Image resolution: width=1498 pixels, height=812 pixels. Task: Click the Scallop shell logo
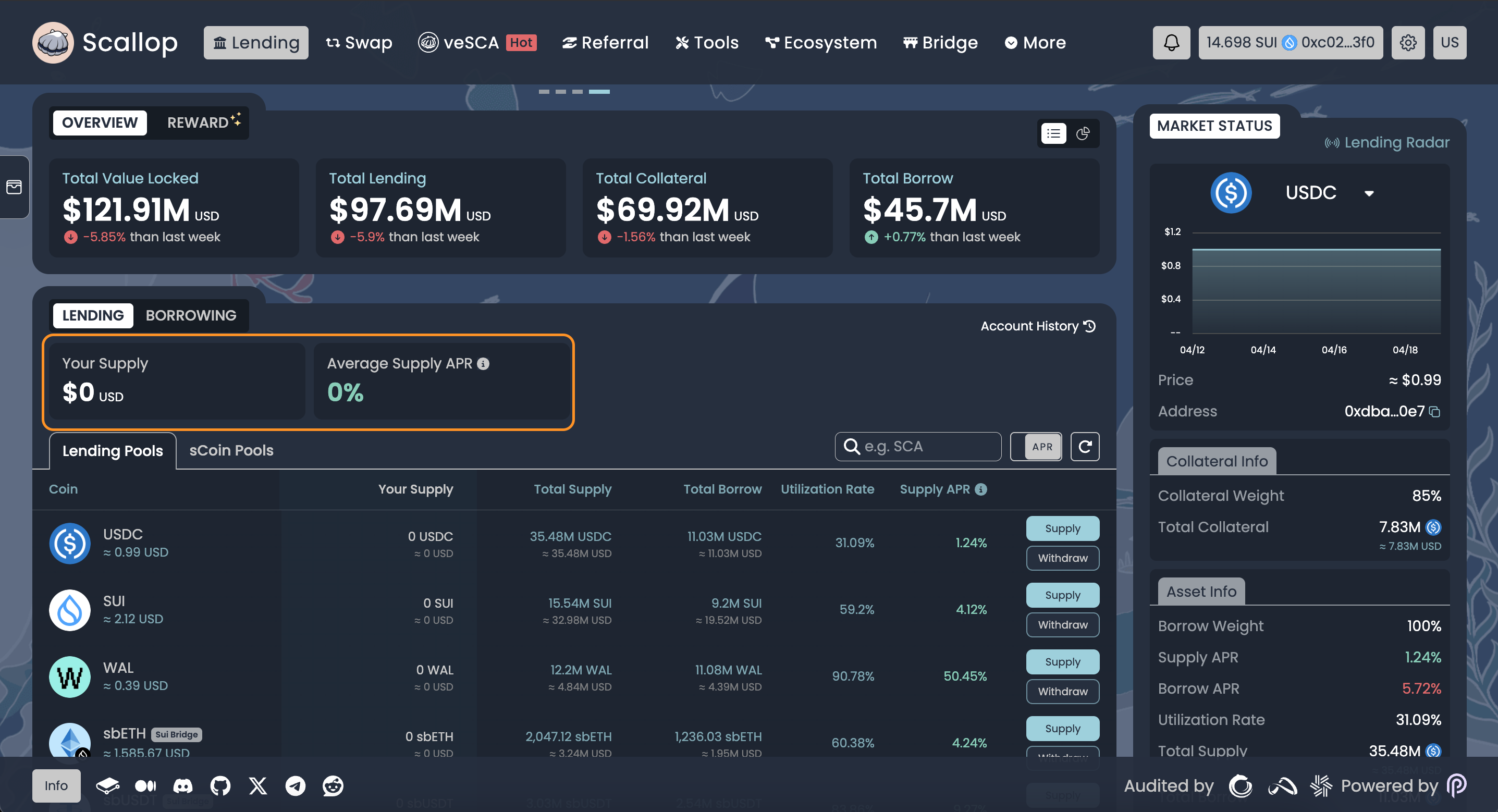53,42
